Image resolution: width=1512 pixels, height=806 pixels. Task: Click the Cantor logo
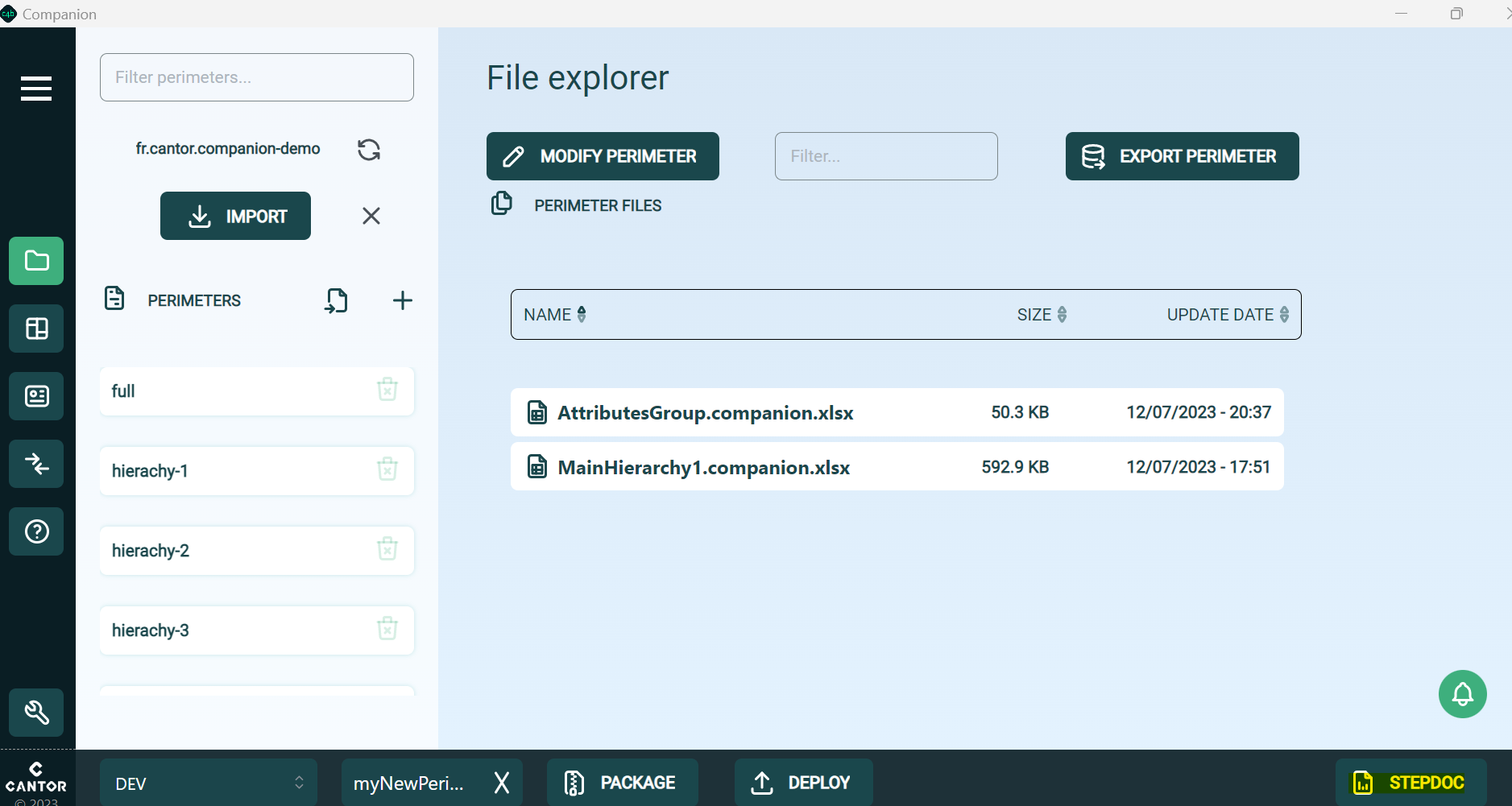coord(36,778)
